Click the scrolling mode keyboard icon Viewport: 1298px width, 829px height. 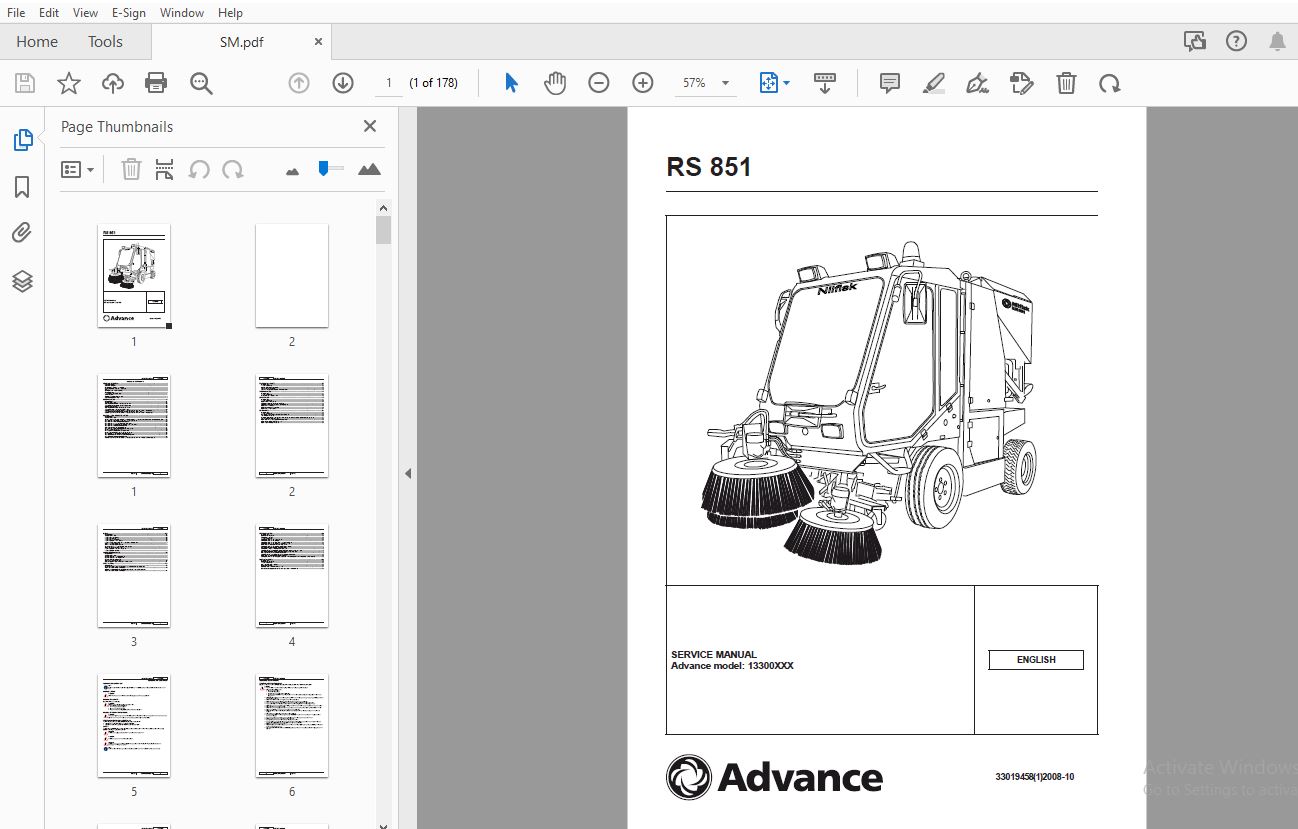pos(825,83)
